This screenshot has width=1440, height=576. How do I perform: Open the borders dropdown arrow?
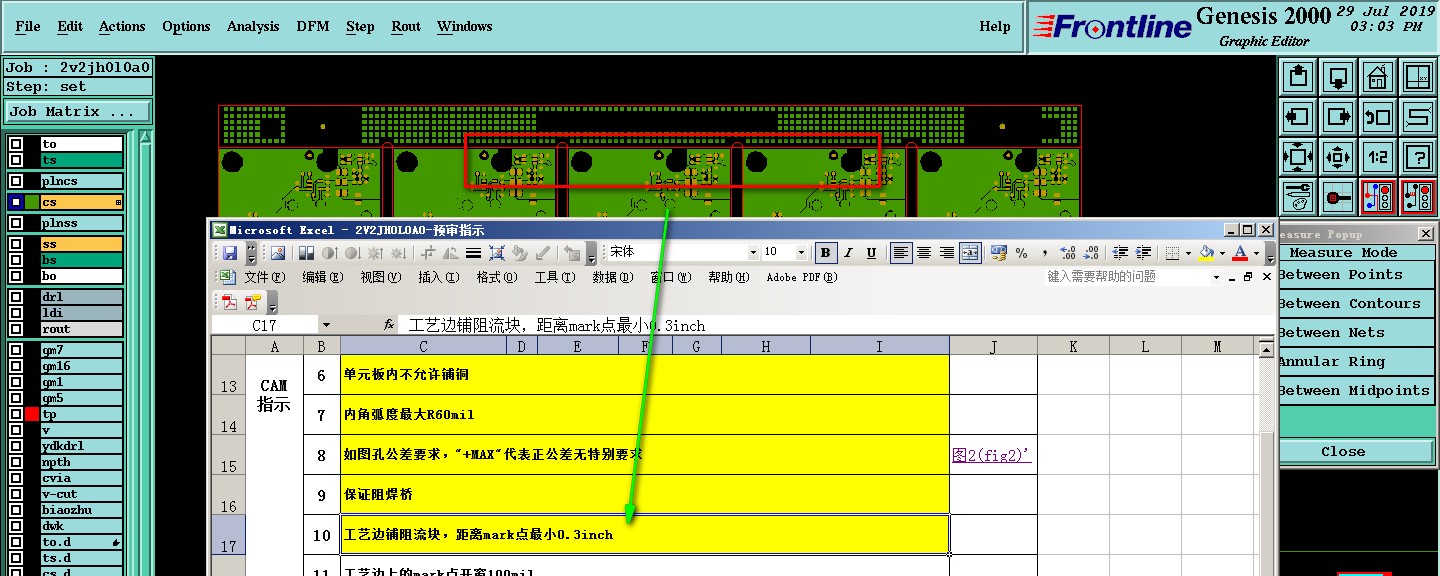(x=1188, y=253)
